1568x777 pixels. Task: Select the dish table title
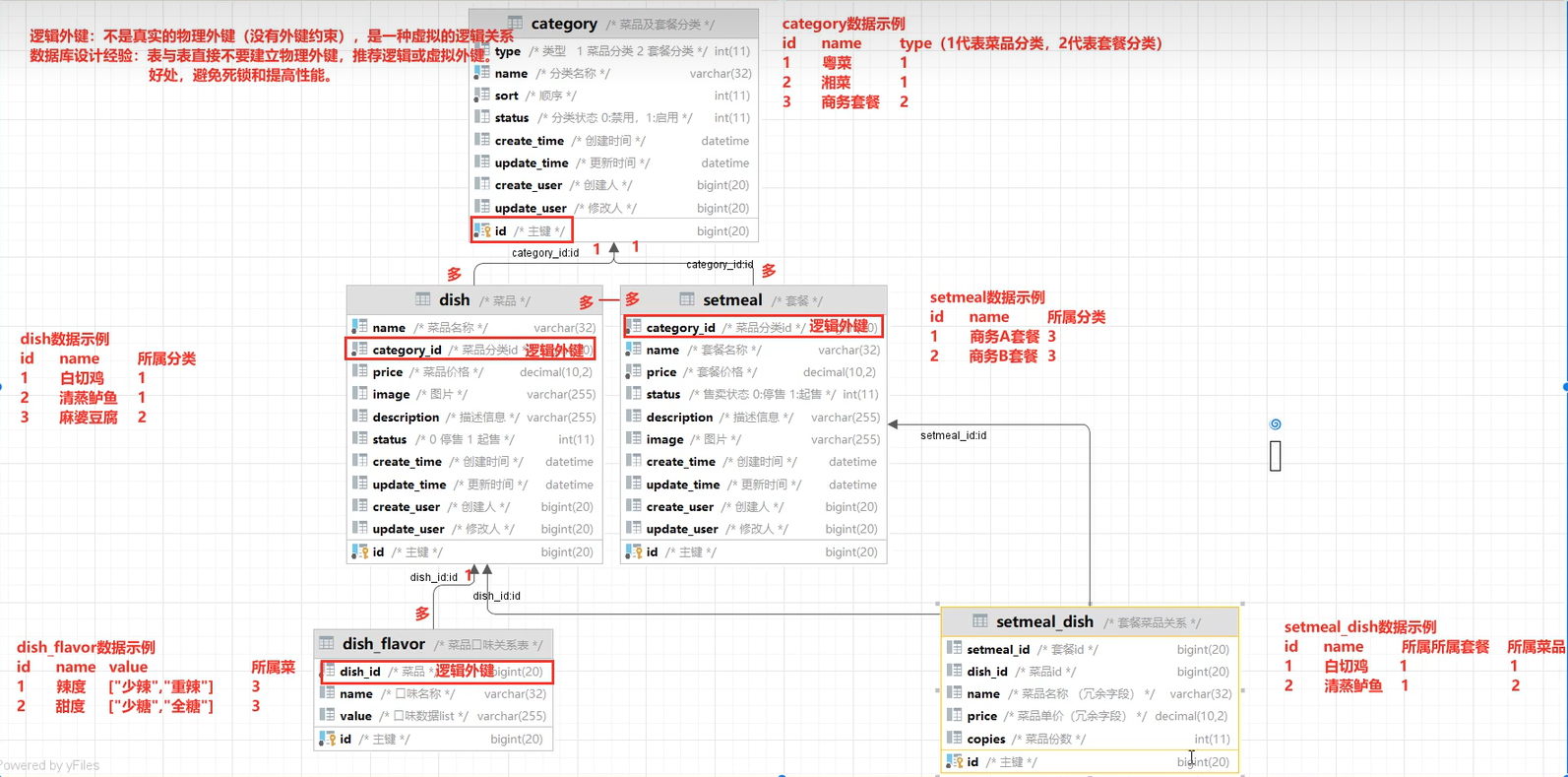click(454, 299)
